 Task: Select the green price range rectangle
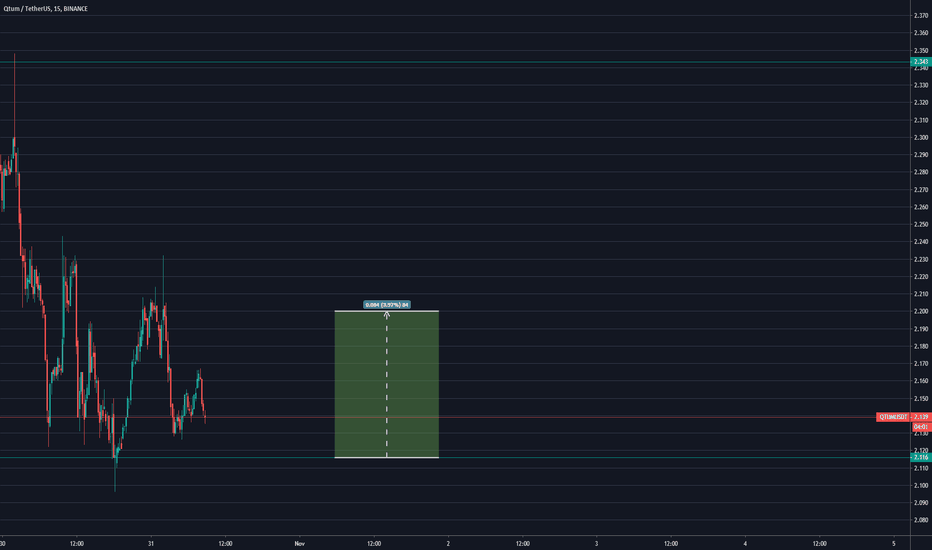click(x=387, y=384)
